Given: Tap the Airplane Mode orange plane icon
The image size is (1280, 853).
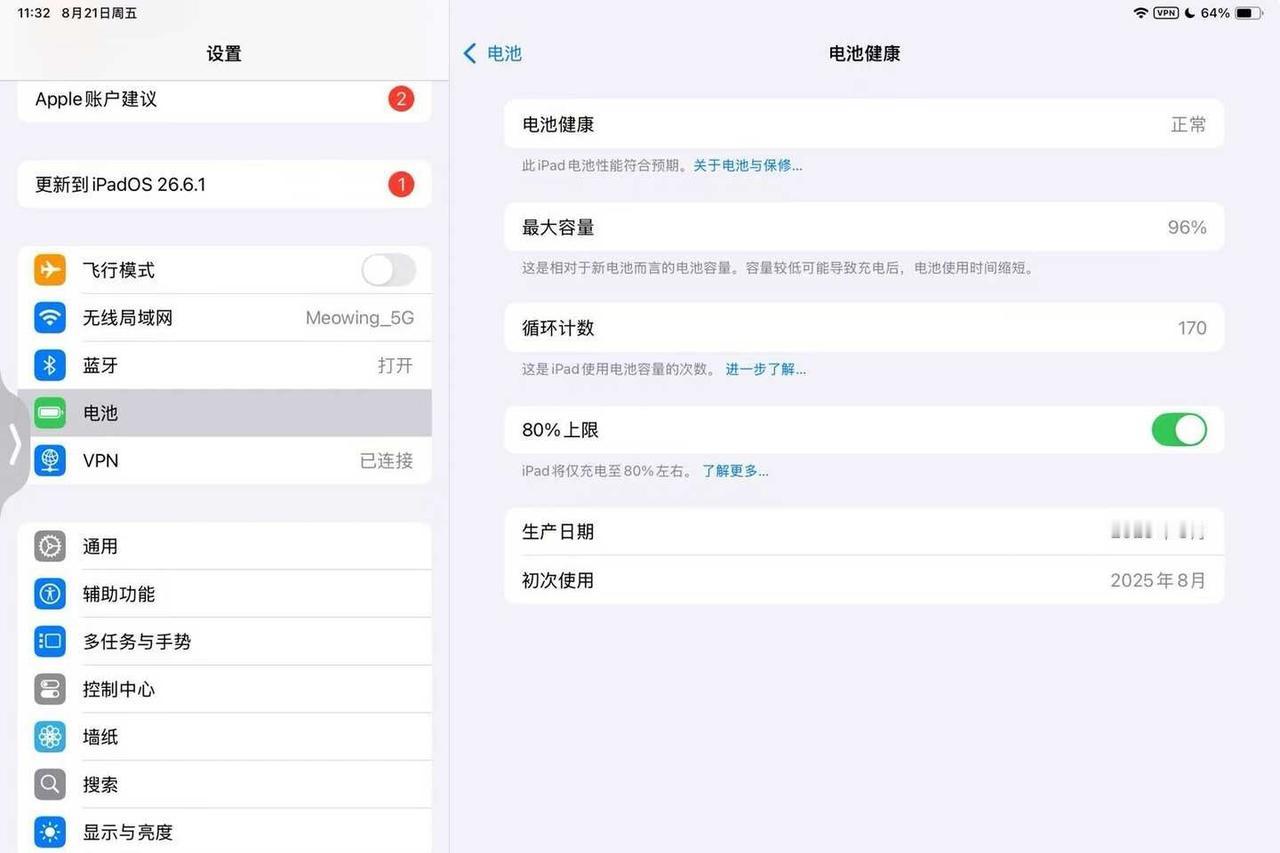Looking at the screenshot, I should (x=50, y=270).
